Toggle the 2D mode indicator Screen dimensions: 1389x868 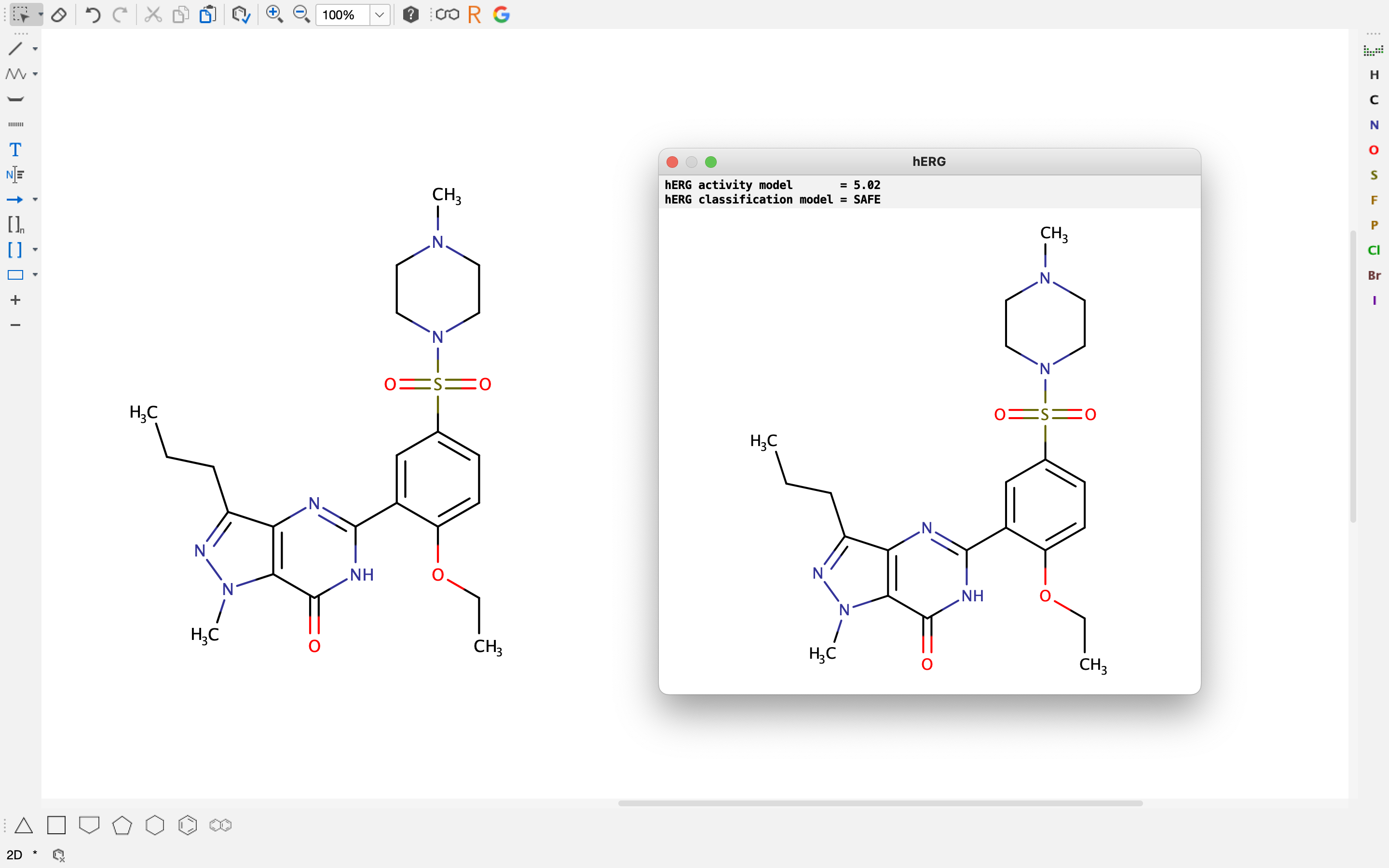[x=14, y=855]
